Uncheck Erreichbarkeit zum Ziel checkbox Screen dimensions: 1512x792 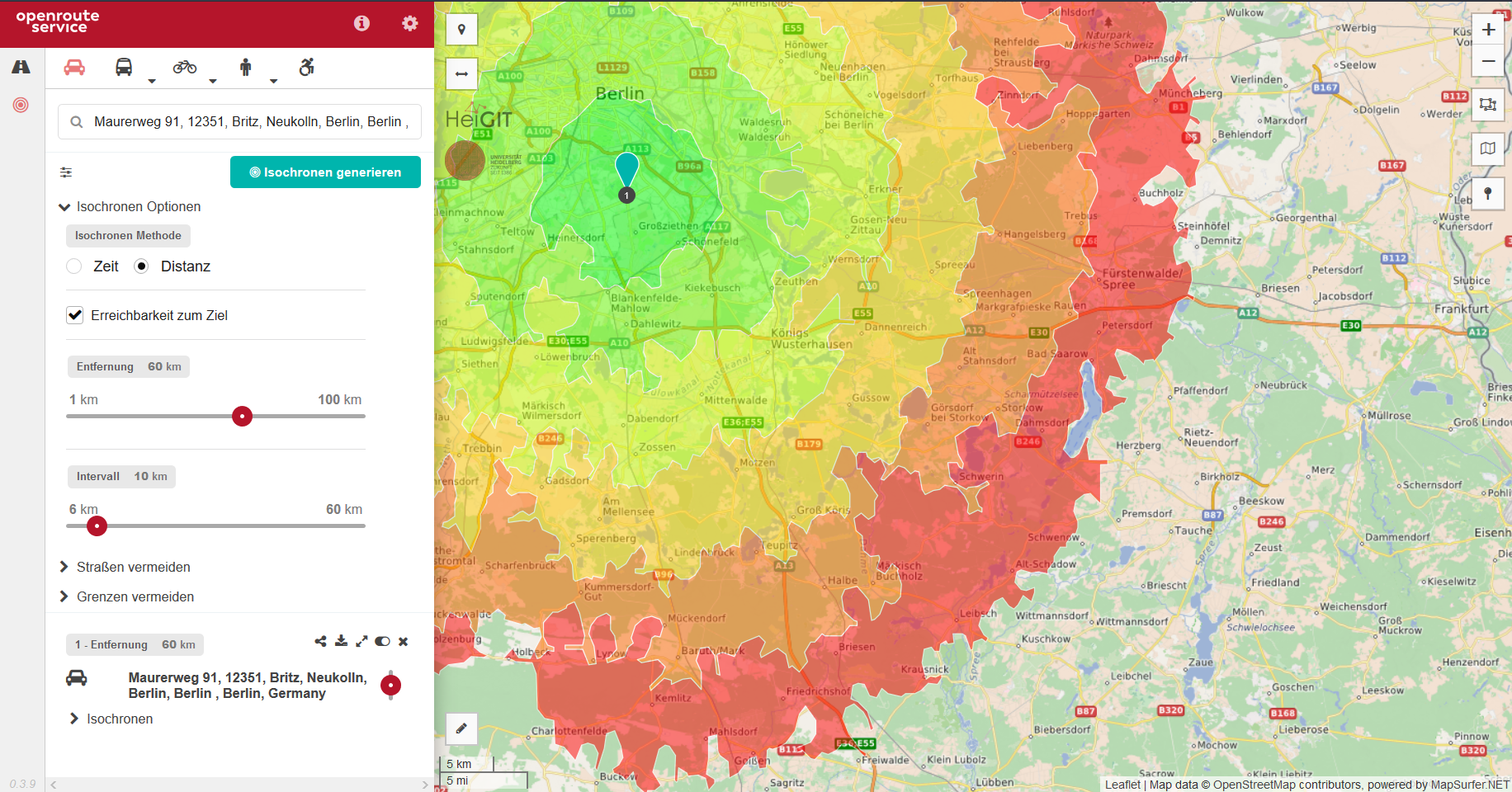(75, 315)
